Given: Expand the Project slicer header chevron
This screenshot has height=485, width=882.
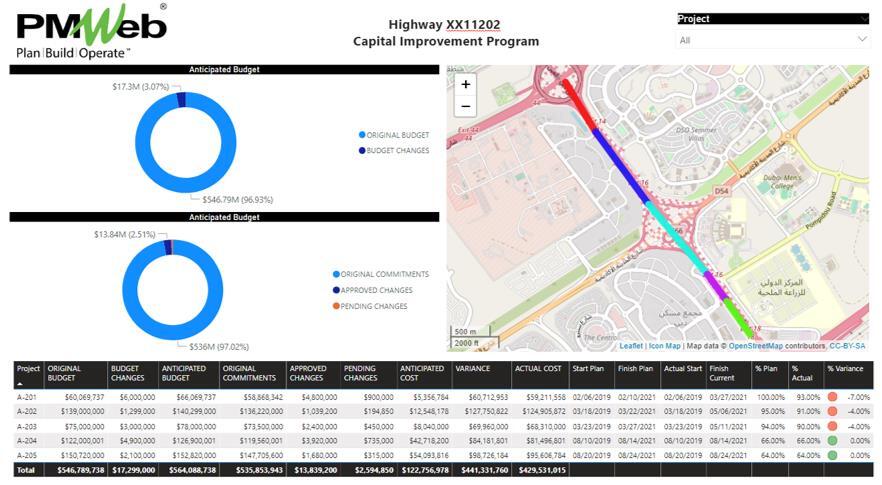Looking at the screenshot, I should 863,19.
